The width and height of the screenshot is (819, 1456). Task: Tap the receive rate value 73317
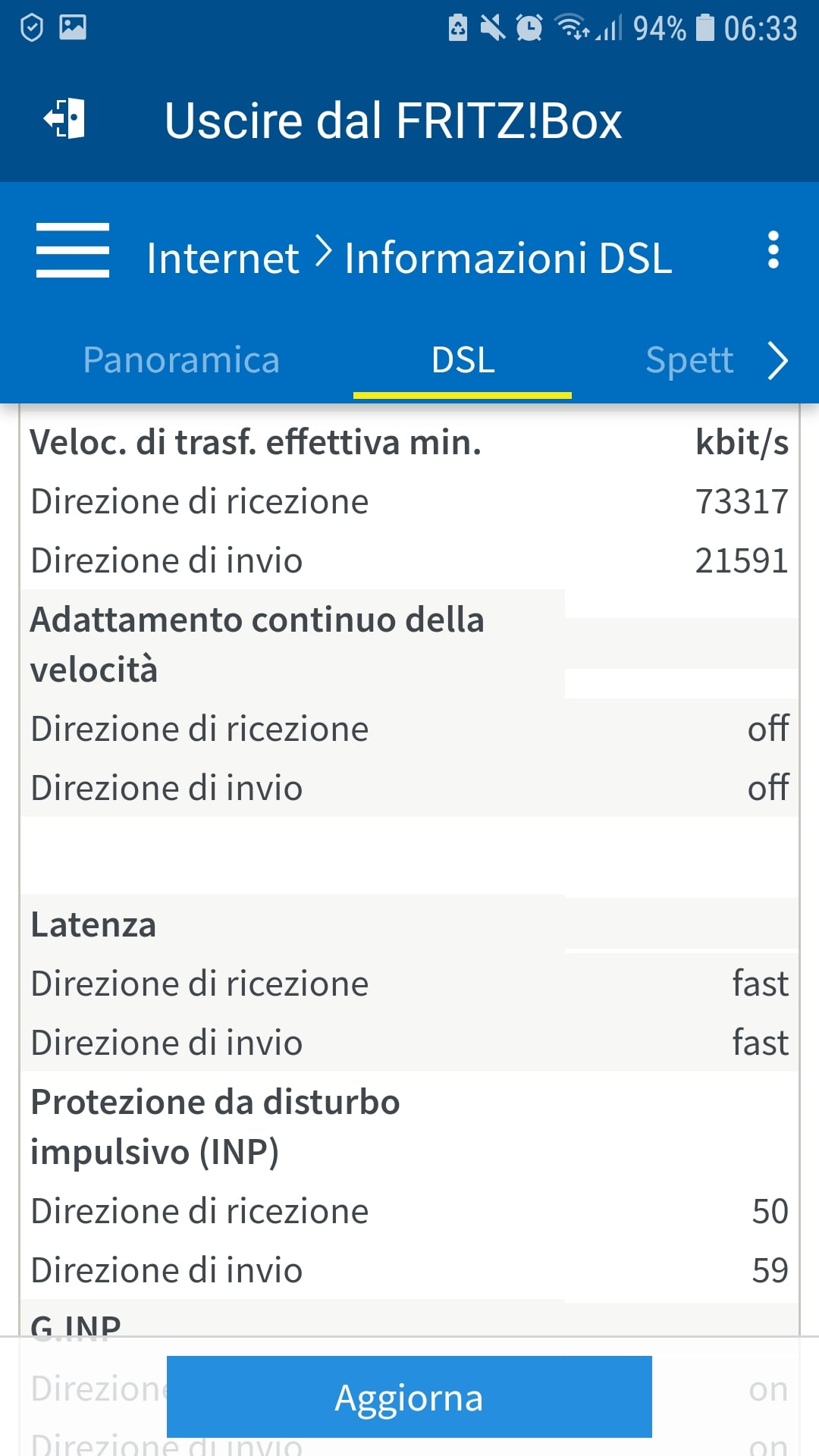(742, 502)
